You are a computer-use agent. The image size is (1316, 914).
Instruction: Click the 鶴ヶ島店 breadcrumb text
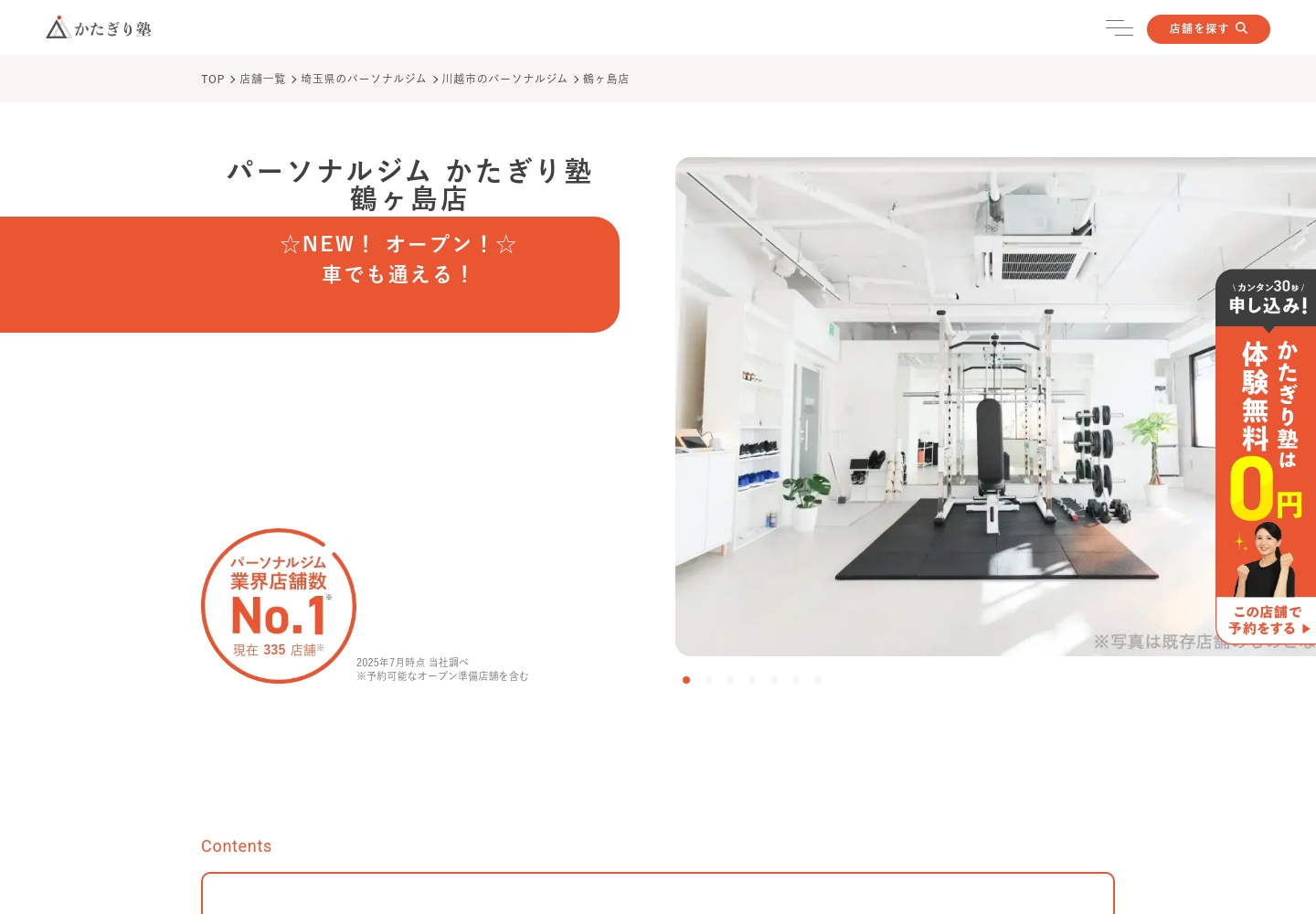[606, 80]
